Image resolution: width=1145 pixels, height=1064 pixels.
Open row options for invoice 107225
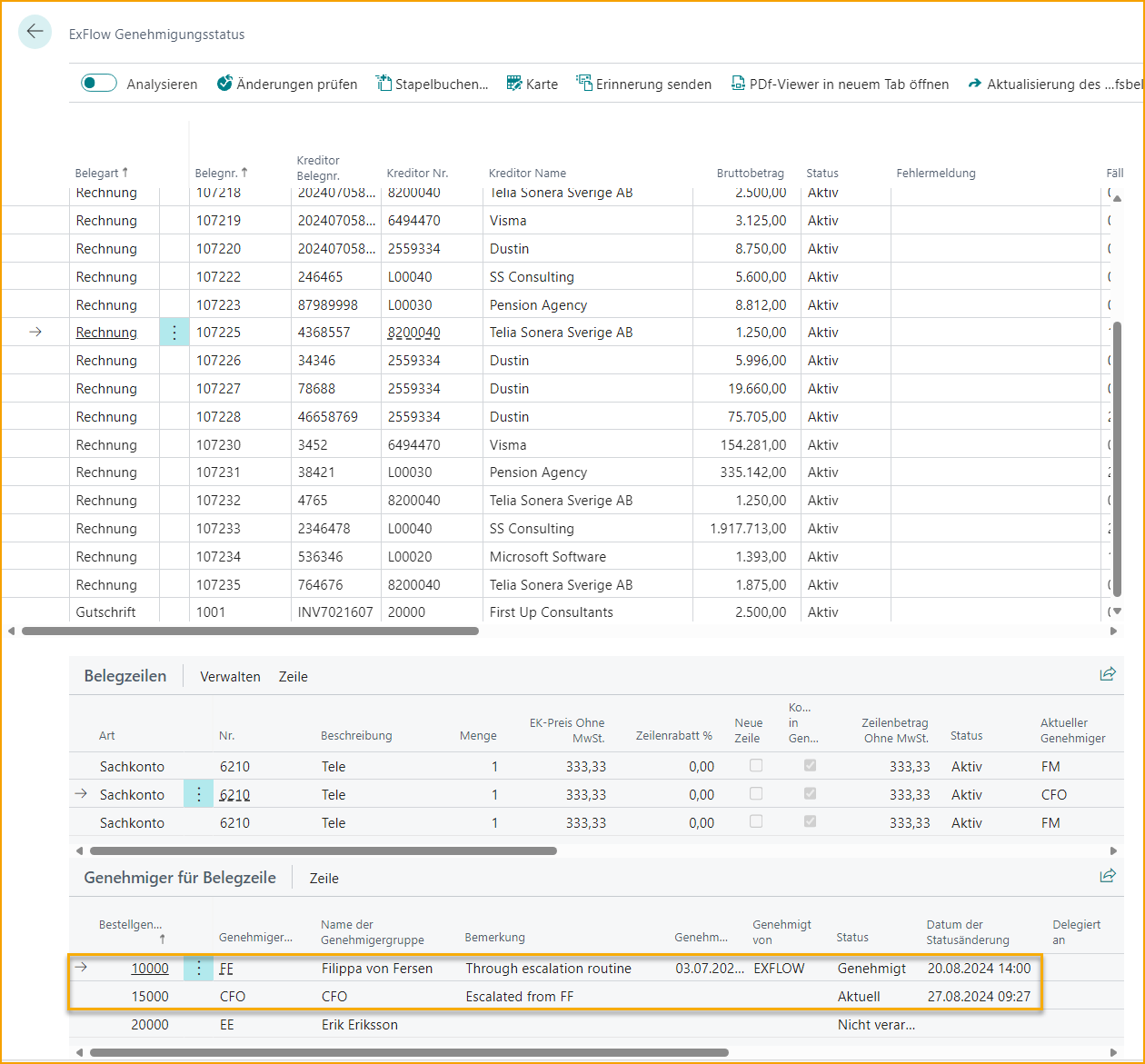tap(174, 333)
